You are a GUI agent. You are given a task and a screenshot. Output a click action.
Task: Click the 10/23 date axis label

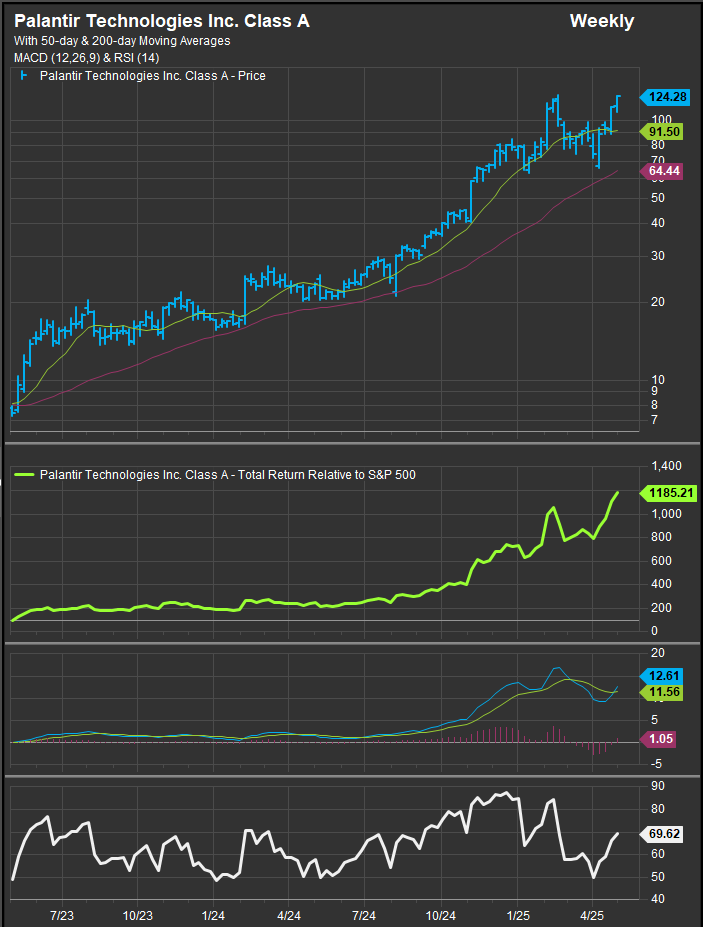coord(138,916)
